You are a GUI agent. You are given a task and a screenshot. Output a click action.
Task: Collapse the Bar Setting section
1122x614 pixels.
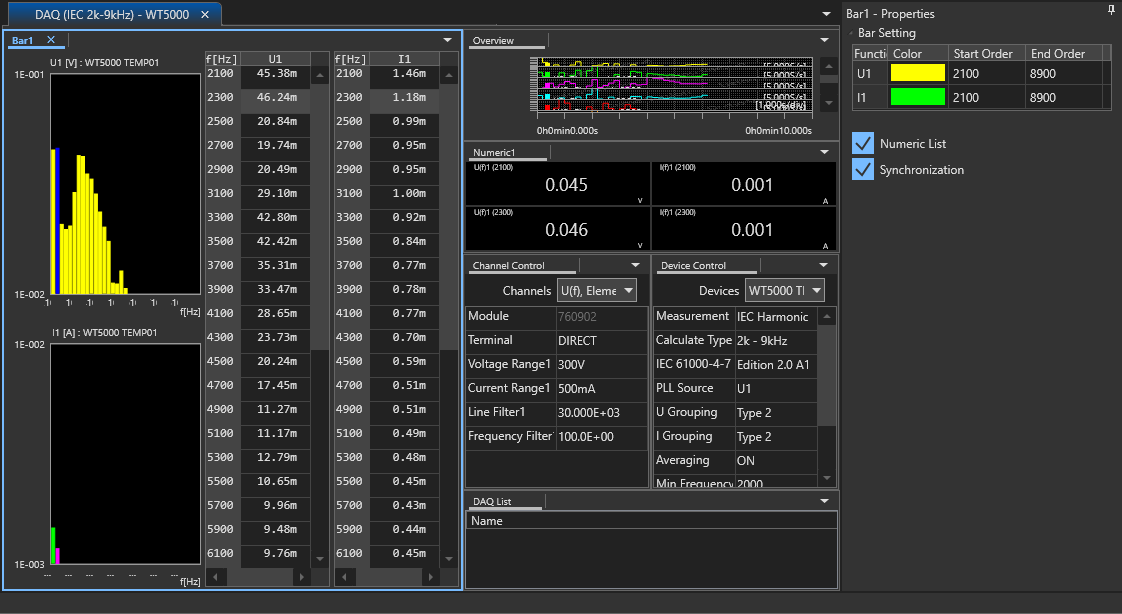[851, 33]
